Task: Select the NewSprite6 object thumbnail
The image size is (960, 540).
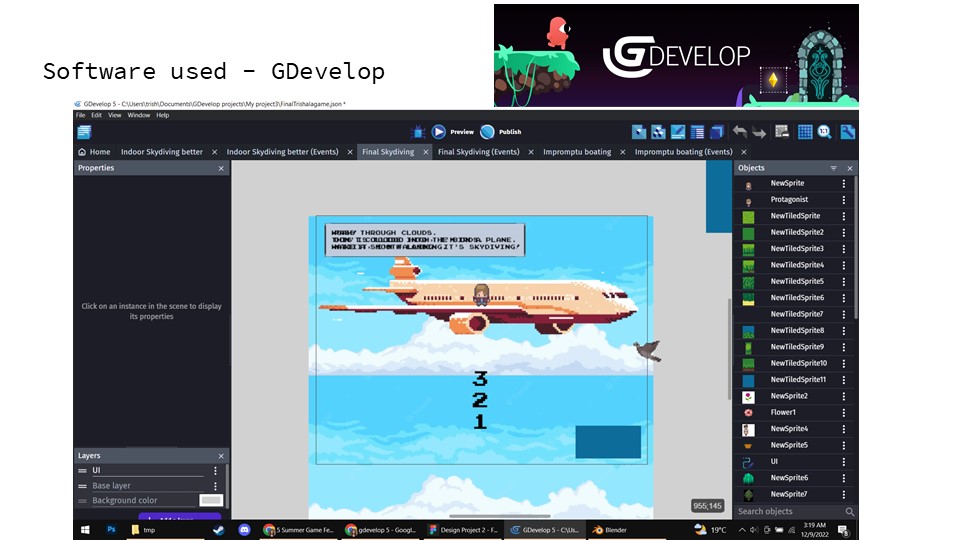Action: click(748, 478)
